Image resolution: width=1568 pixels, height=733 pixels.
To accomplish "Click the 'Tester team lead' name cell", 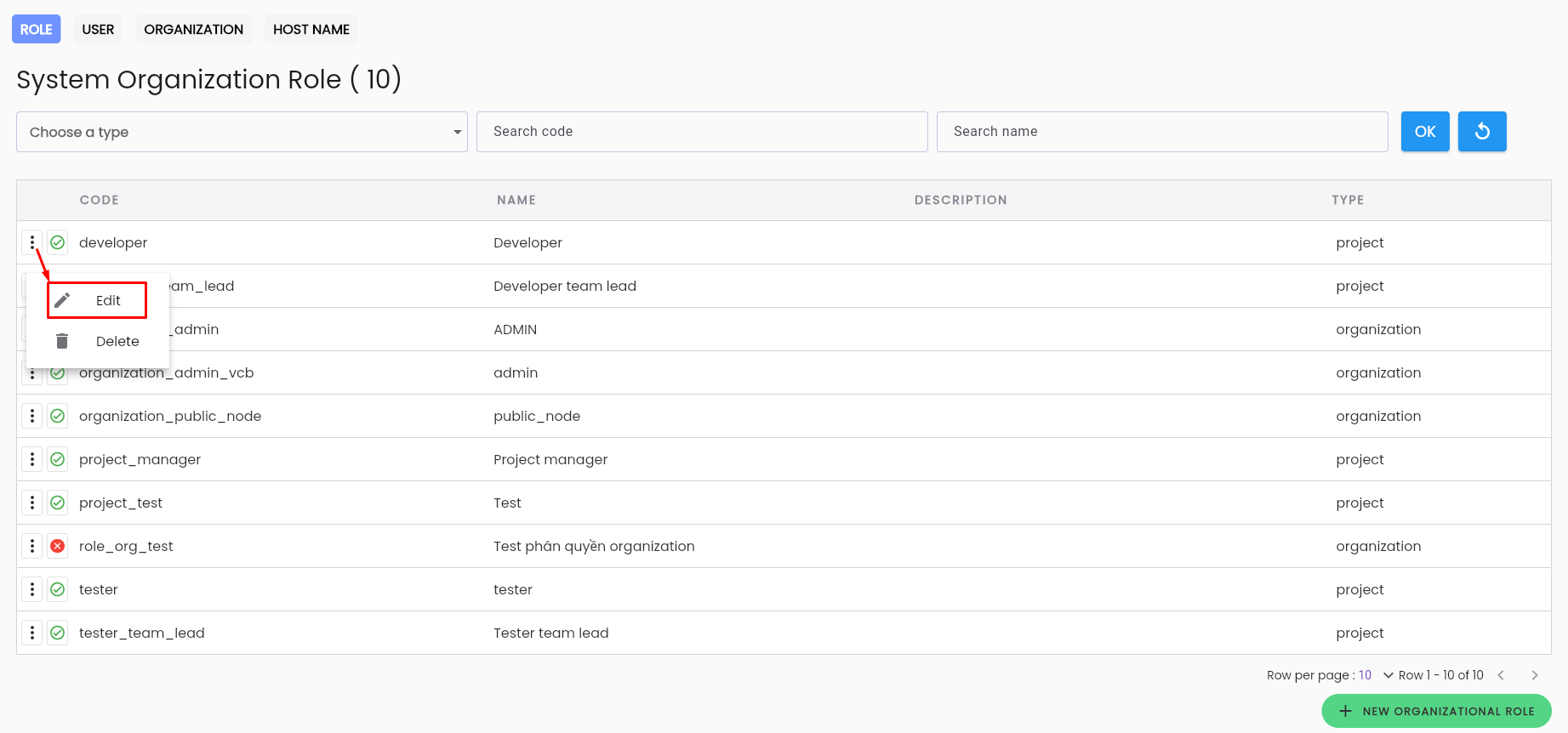I will click(x=551, y=633).
